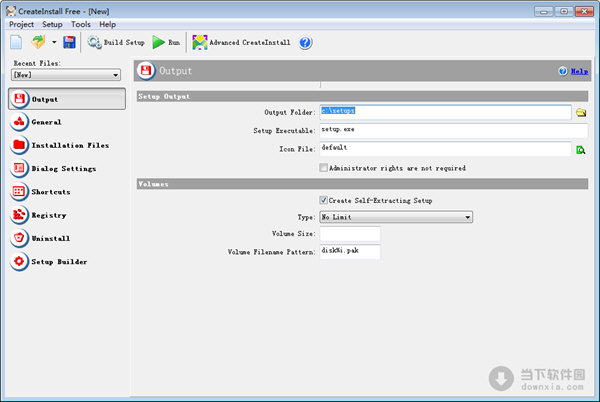
Task: Minimize the CreateInstall window
Action: pyautogui.click(x=543, y=11)
